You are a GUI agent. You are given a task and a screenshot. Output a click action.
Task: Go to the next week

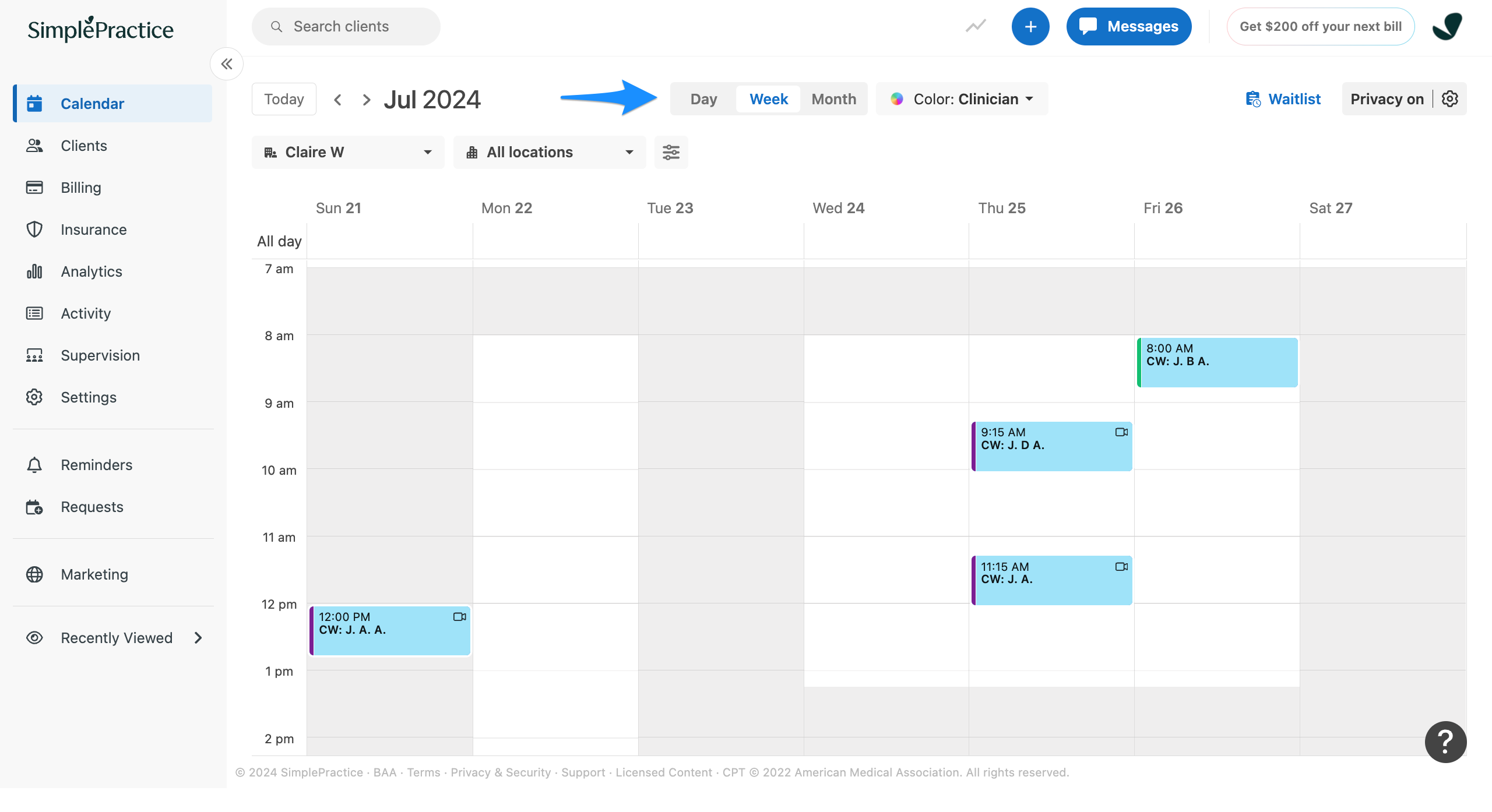point(367,100)
